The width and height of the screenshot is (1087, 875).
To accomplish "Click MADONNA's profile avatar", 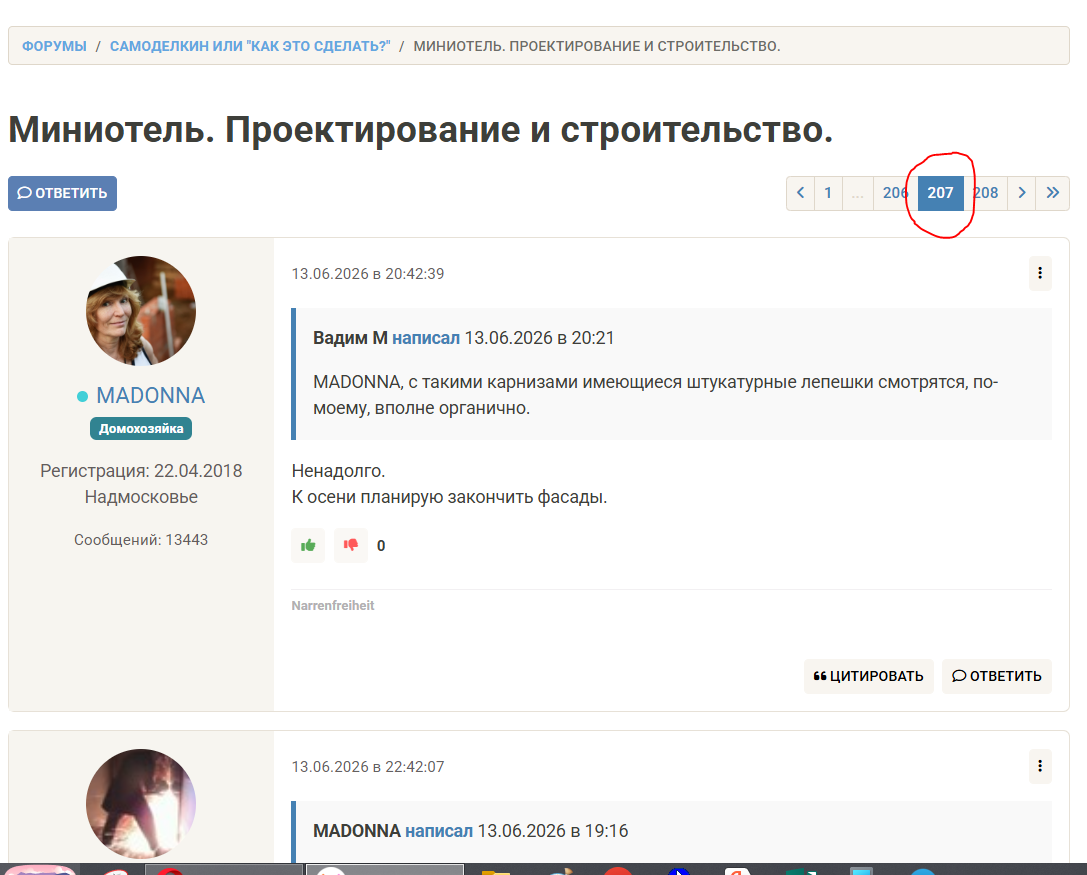I will [x=141, y=311].
